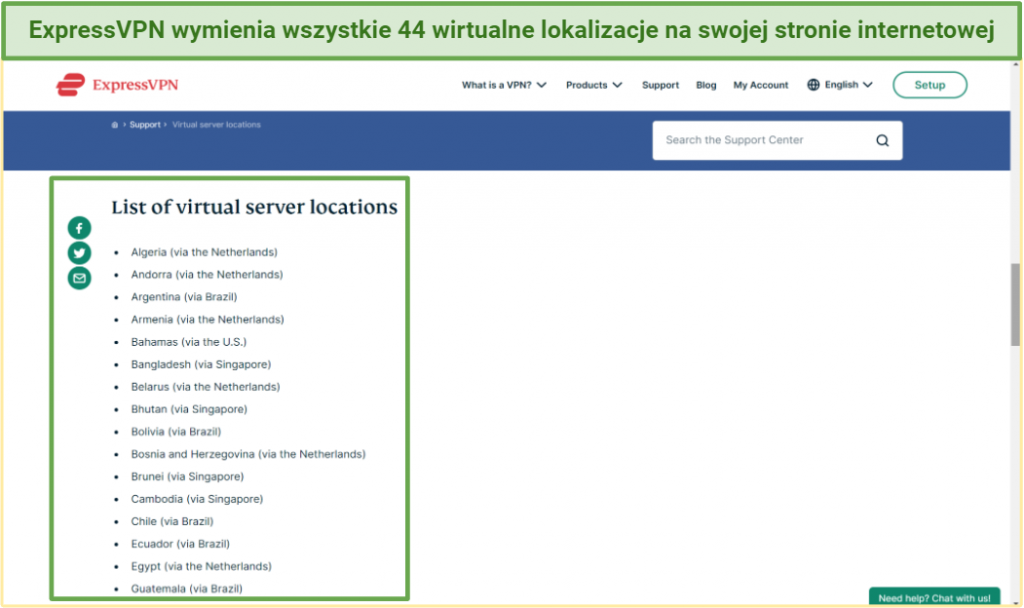Go to the Blog page
Image resolution: width=1024 pixels, height=608 pixels.
706,85
